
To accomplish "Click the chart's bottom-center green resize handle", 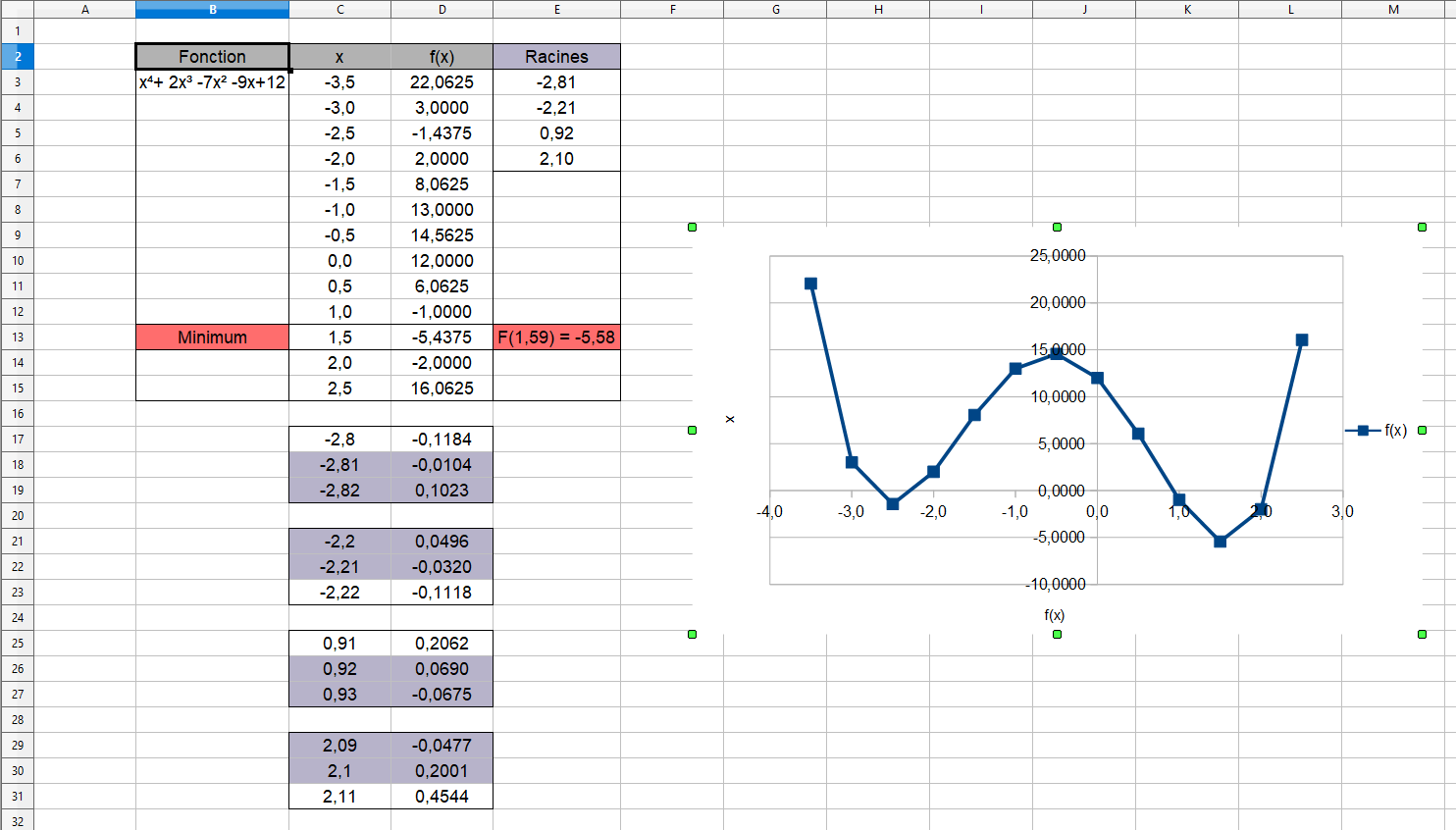I will [x=1057, y=635].
